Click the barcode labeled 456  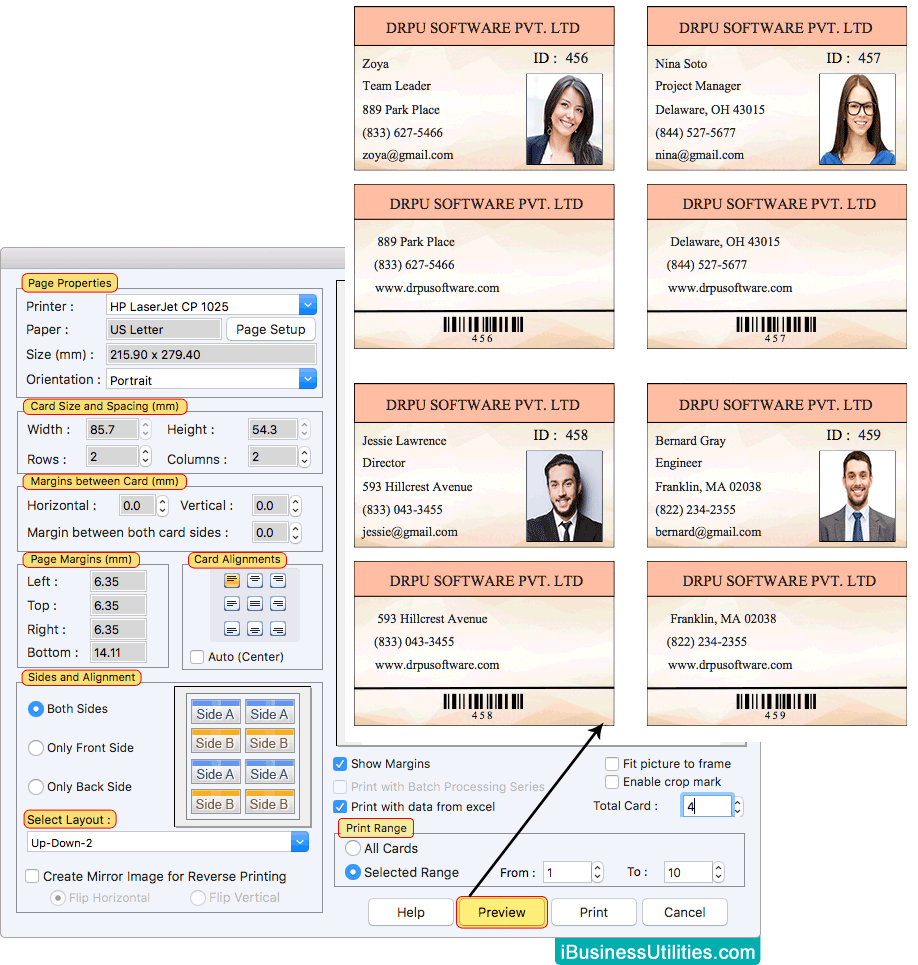coord(483,325)
